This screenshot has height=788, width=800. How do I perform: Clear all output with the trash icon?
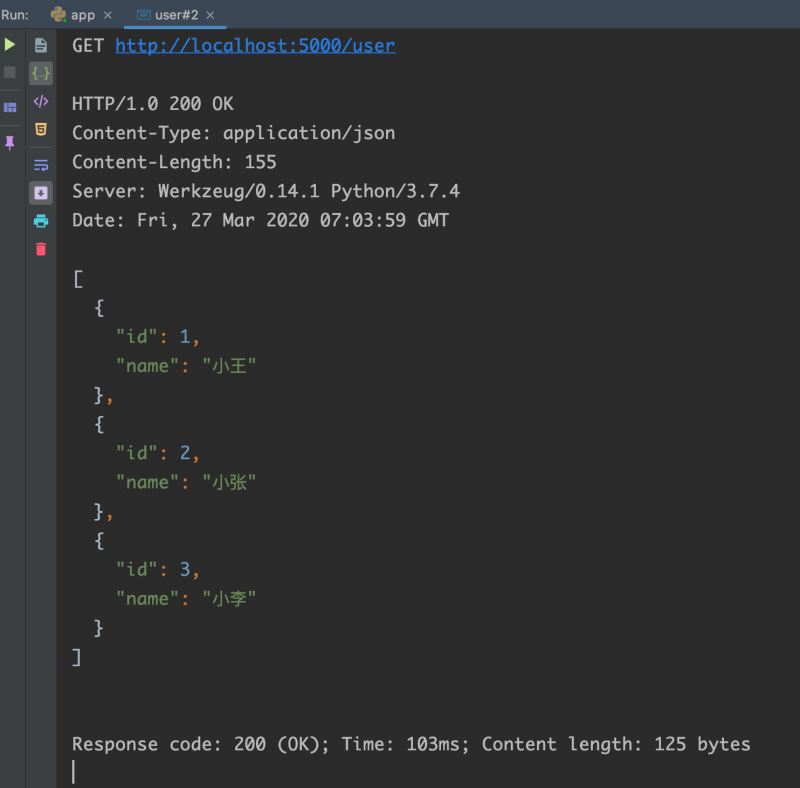click(x=41, y=249)
